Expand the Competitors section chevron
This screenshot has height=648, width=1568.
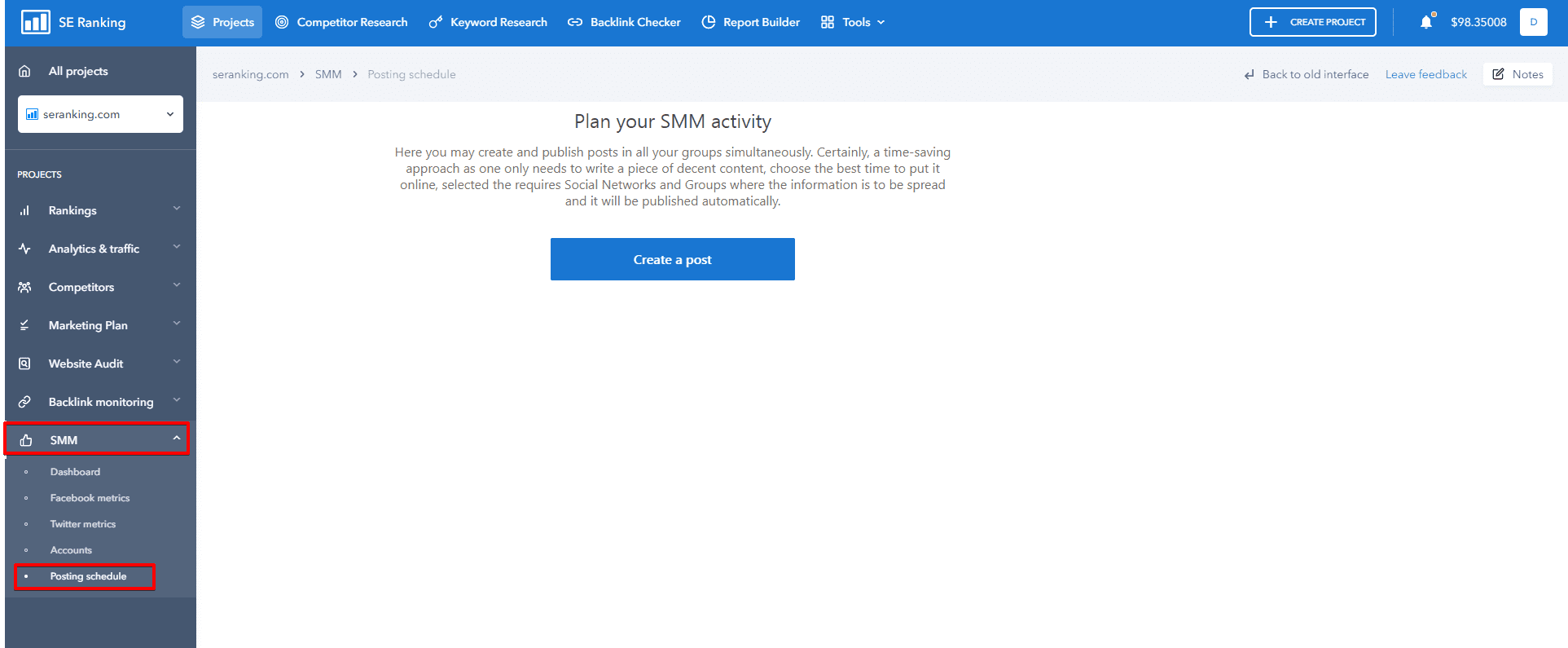(x=177, y=286)
